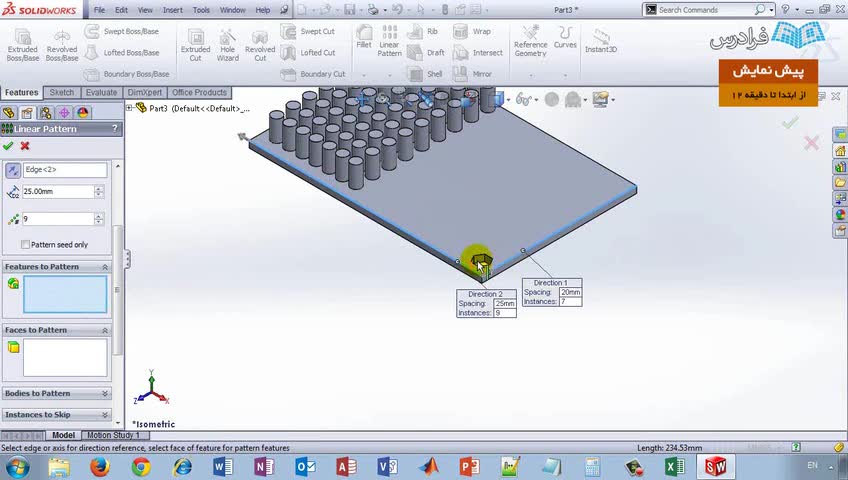The height and width of the screenshot is (480, 848).
Task: Open the DimXpertManager tab icon
Action: [x=64, y=112]
